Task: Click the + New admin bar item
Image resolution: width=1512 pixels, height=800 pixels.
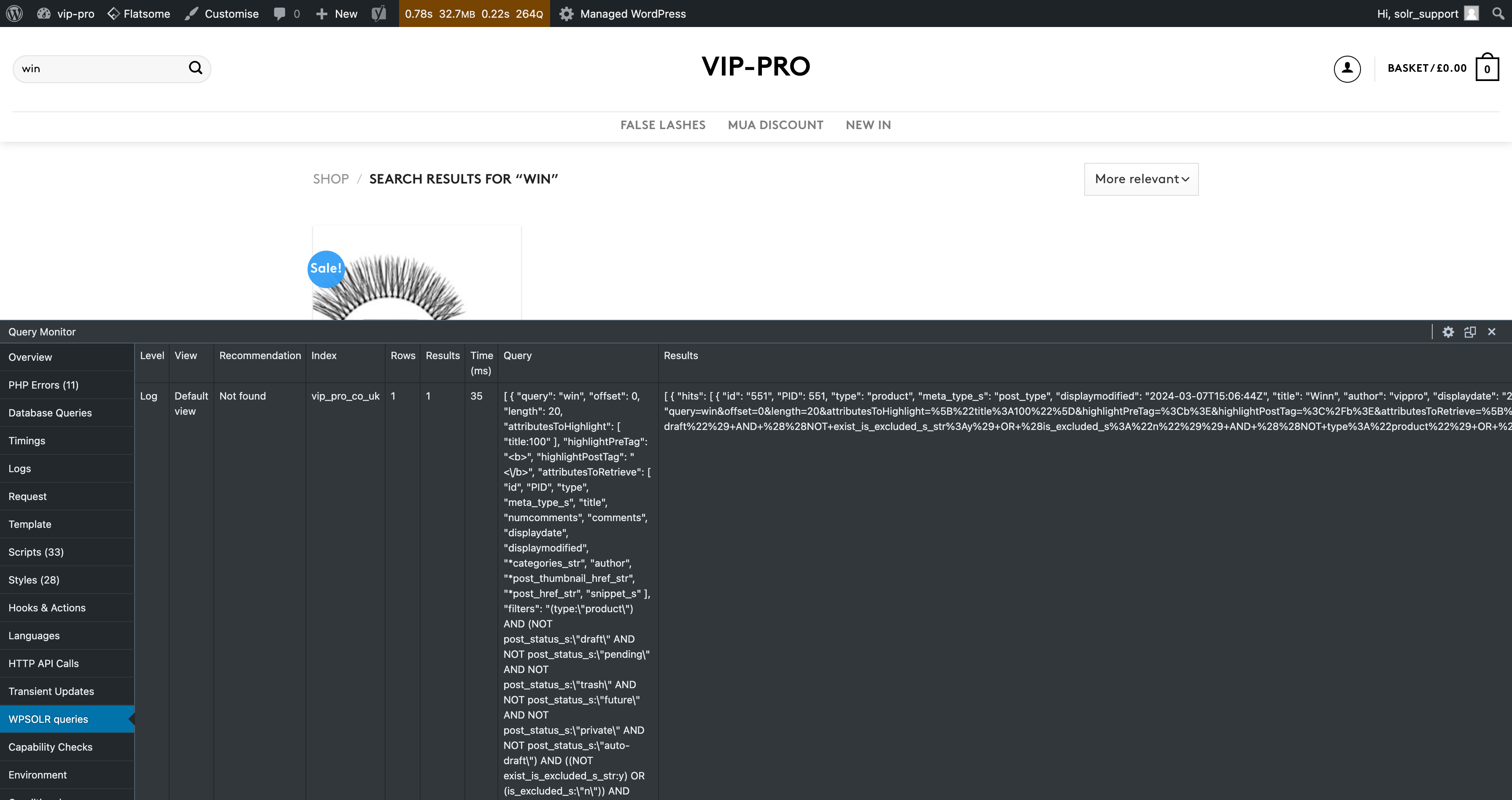Action: click(336, 14)
